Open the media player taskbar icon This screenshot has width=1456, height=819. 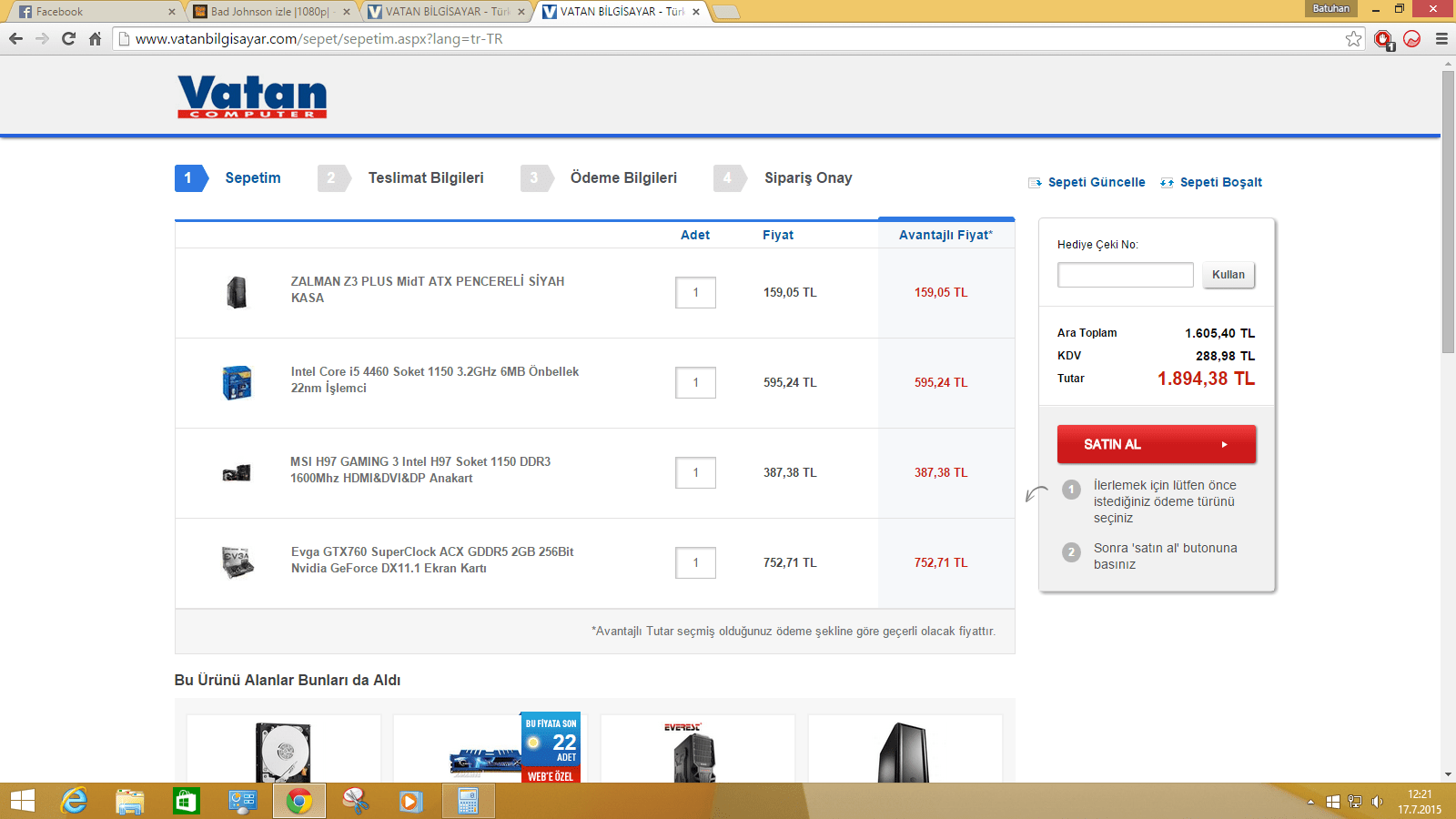click(411, 801)
